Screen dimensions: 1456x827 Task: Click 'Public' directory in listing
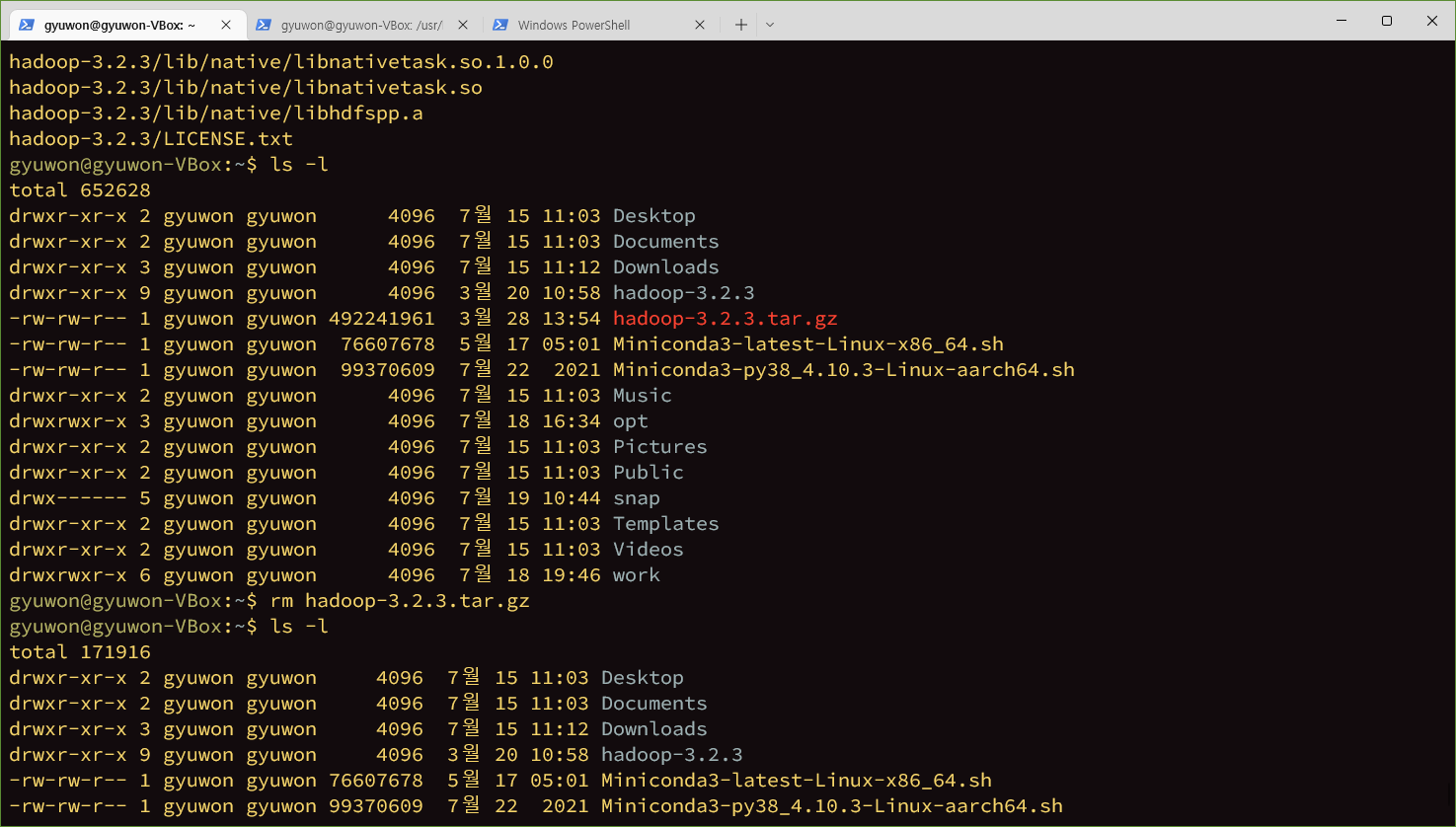pos(649,473)
